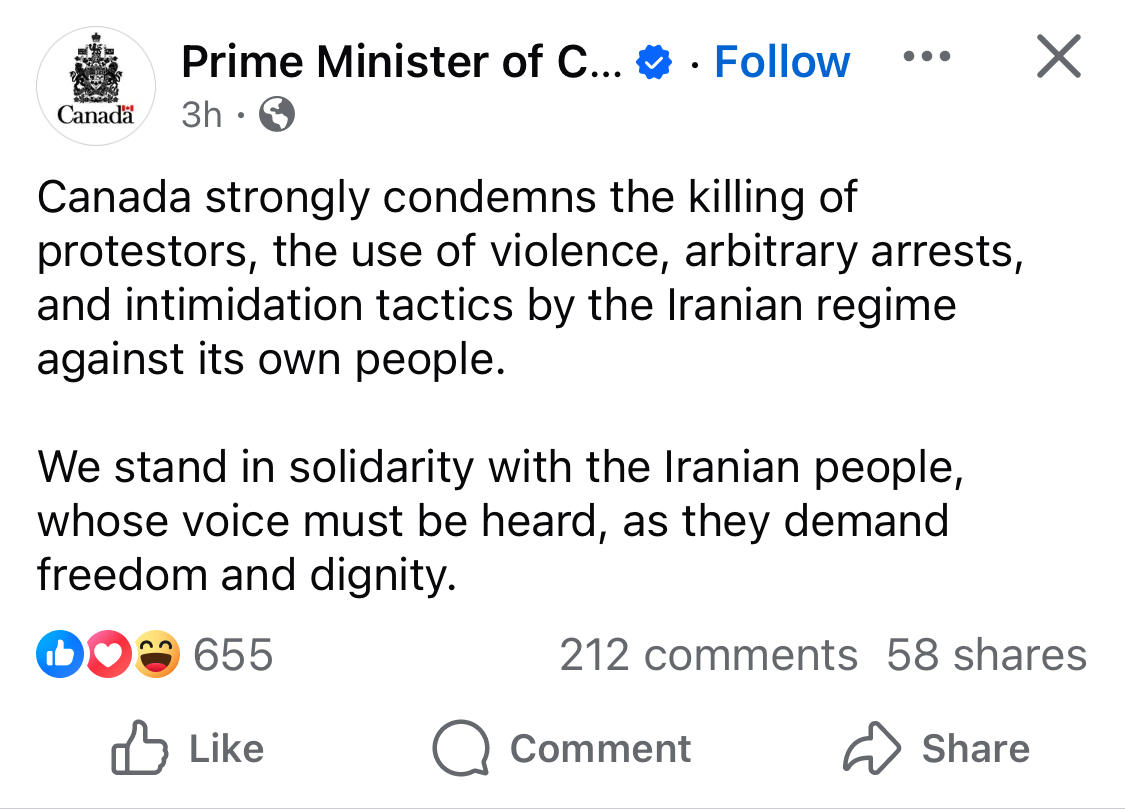Click the curved arrow Share icon
The width and height of the screenshot is (1125, 809).
(x=870, y=749)
